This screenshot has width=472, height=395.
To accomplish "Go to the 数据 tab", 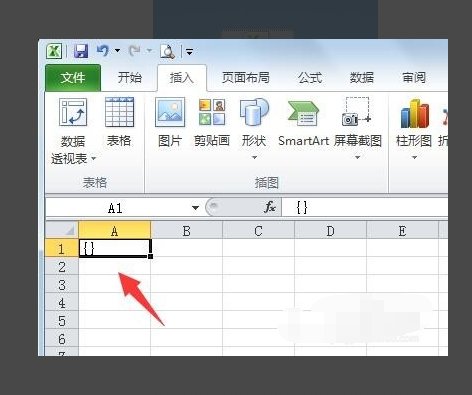I will pos(362,78).
